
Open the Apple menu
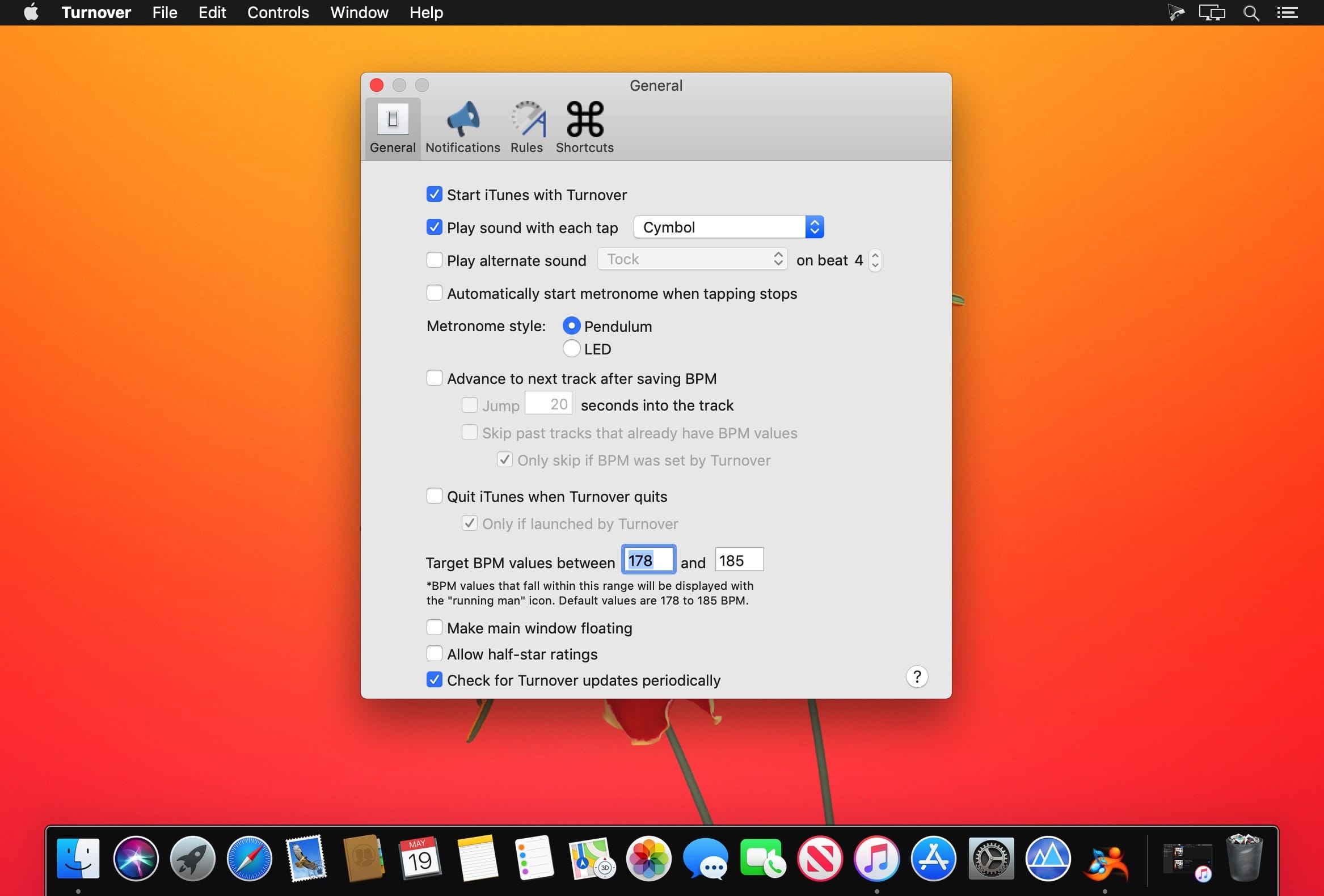click(31, 12)
